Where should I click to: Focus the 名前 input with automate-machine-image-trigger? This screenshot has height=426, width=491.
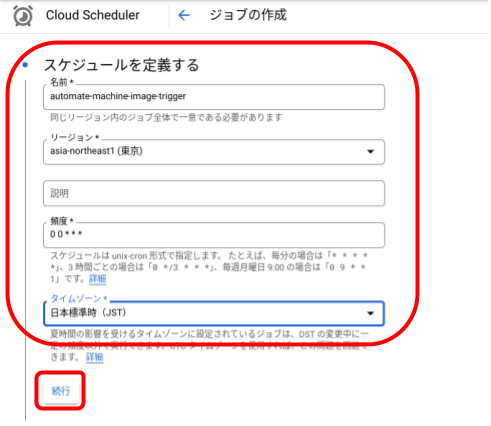click(214, 97)
